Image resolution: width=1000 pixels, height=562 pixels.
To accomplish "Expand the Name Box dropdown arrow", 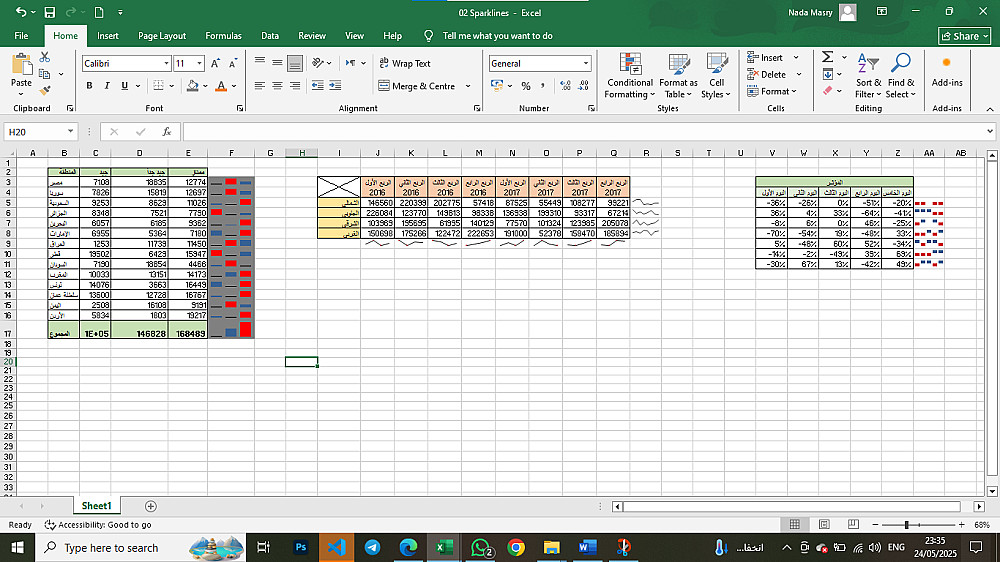I will (70, 131).
